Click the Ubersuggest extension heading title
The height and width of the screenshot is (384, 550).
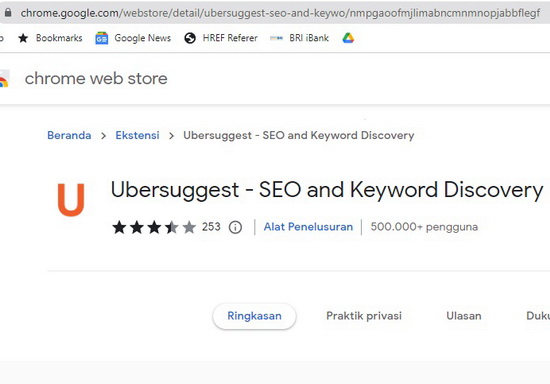coord(327,190)
